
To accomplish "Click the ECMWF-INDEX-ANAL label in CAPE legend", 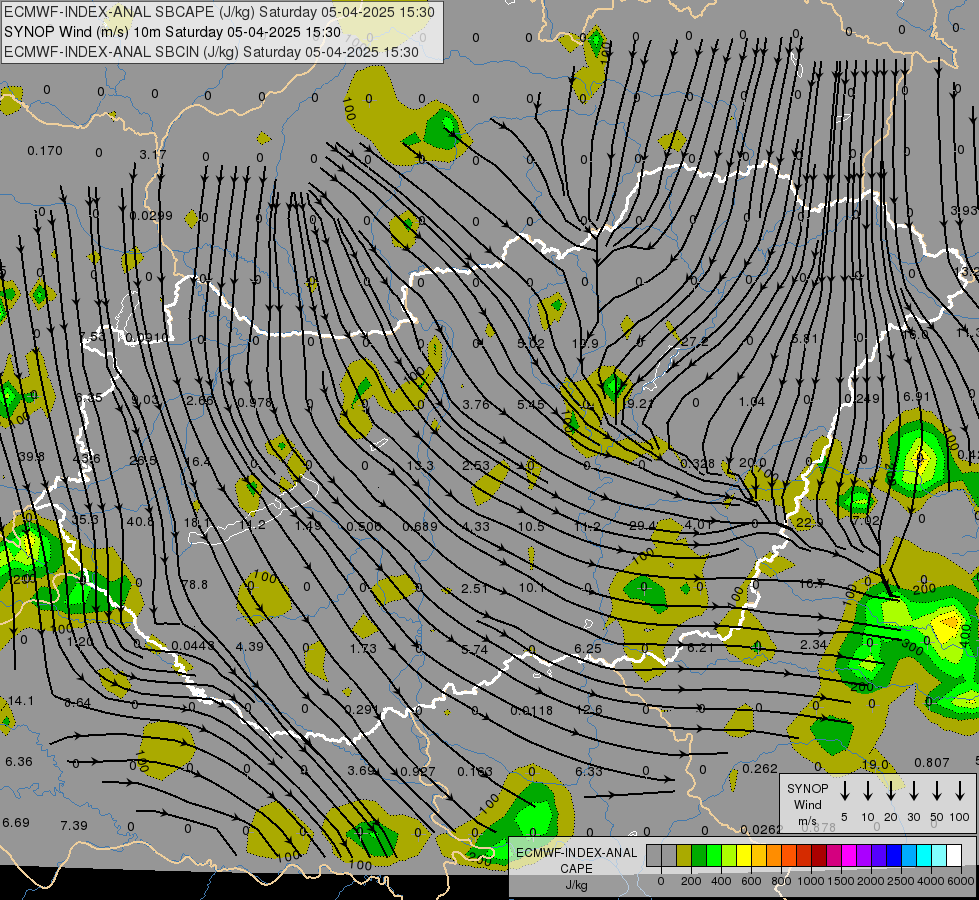I will point(576,853).
